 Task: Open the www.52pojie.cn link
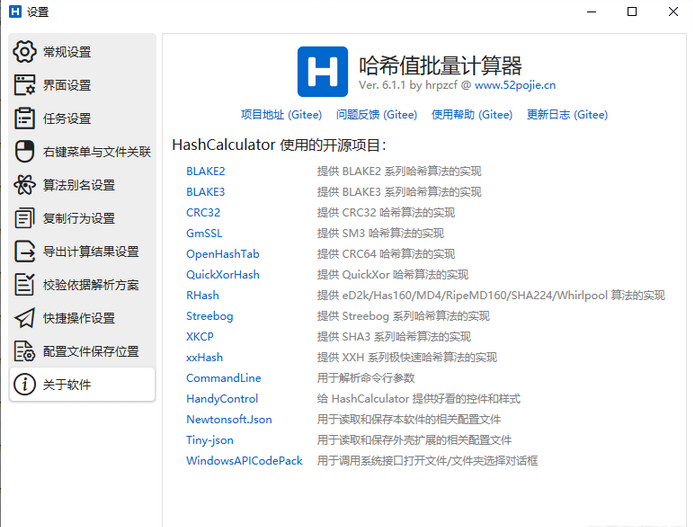[515, 85]
